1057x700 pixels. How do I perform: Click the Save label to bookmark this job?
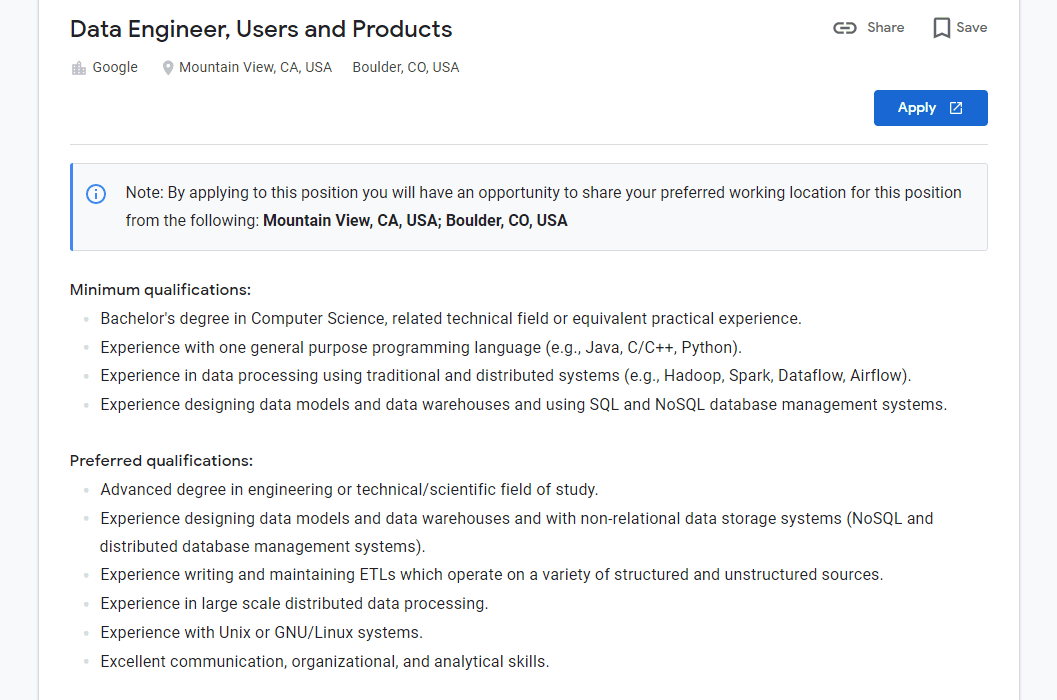tap(968, 28)
